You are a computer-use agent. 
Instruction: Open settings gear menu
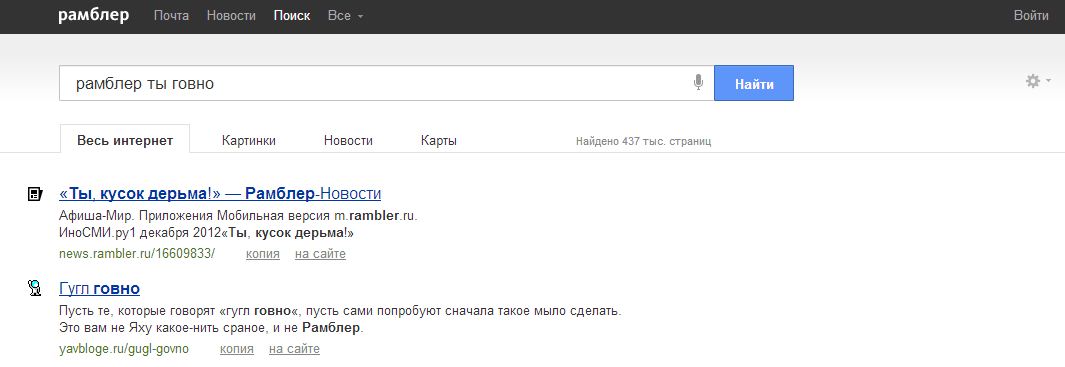pos(1037,82)
